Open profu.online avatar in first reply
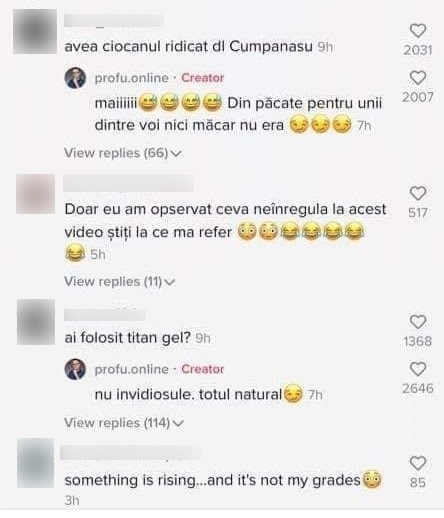The height and width of the screenshot is (518, 444). tap(75, 78)
